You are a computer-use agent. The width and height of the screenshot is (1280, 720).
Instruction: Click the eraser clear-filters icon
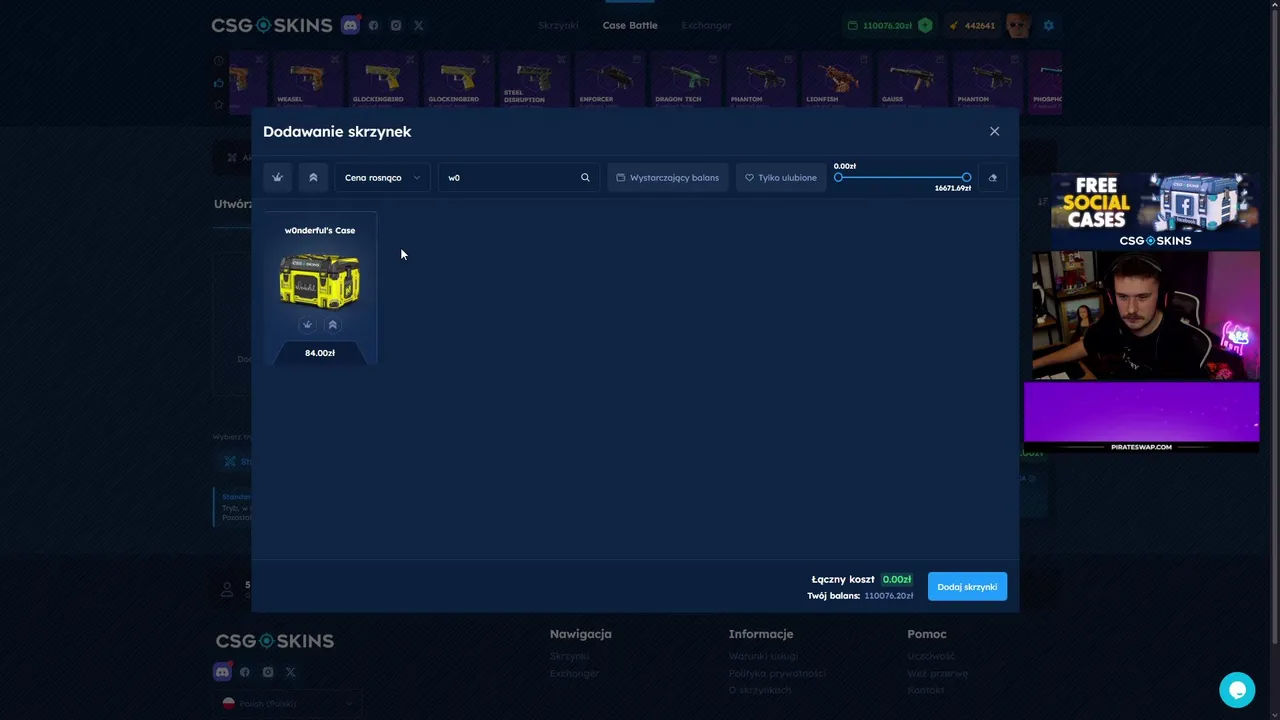coord(992,177)
